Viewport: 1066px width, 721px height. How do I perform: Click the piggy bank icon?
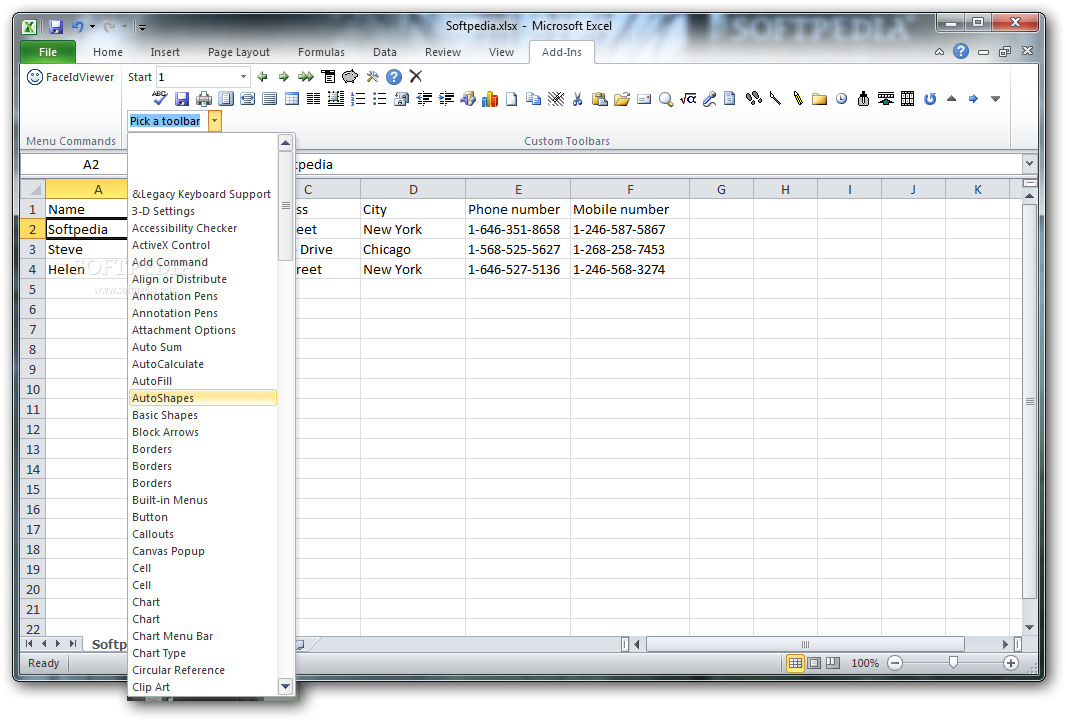[349, 77]
